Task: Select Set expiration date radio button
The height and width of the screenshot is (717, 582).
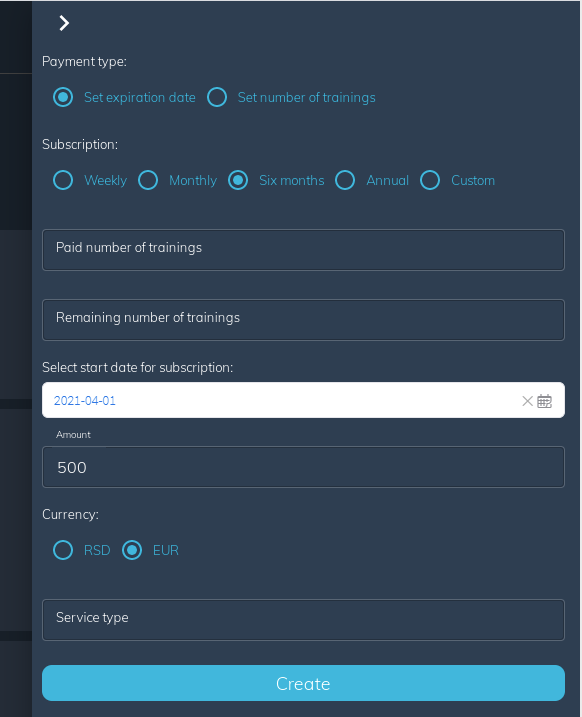Action: click(63, 97)
